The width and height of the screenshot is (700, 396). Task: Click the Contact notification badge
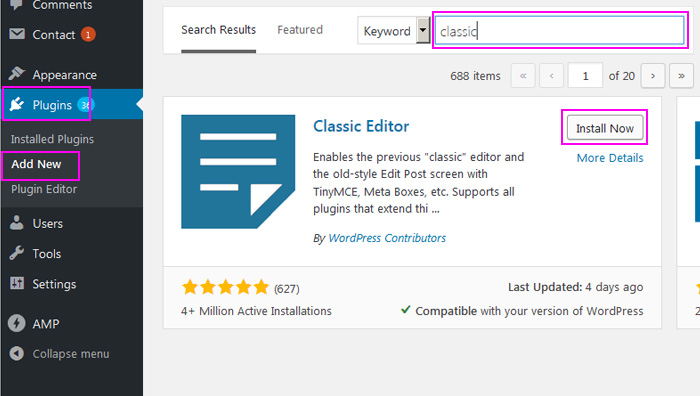[88, 34]
